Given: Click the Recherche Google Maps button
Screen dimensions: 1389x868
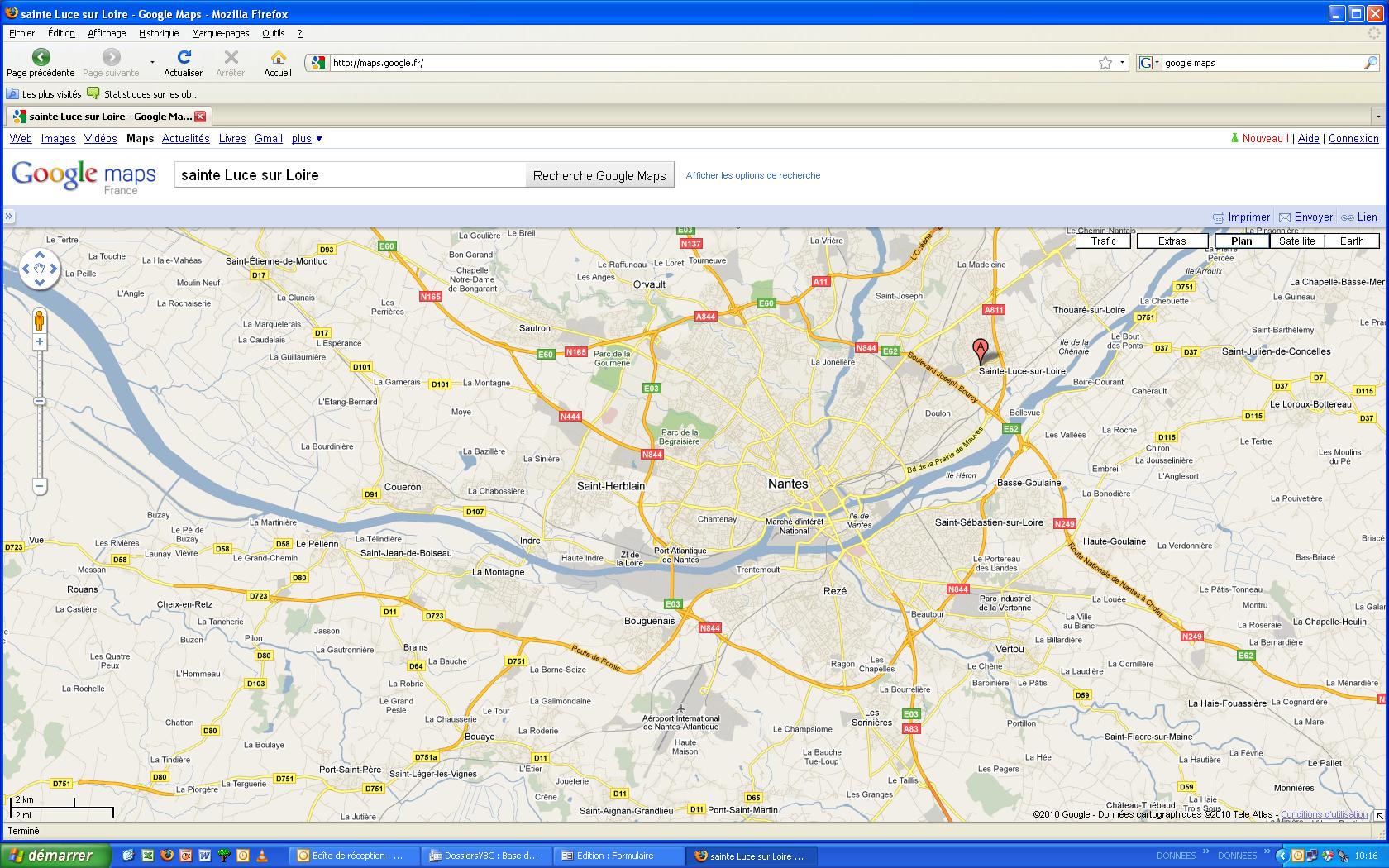Looking at the screenshot, I should pyautogui.click(x=599, y=175).
